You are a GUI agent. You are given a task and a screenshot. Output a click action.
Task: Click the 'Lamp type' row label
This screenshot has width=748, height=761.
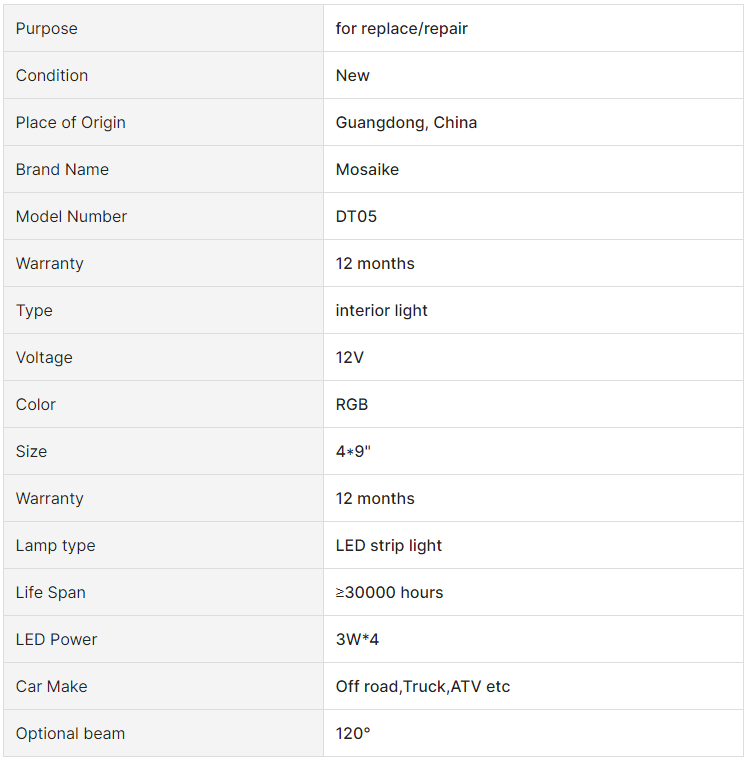pos(55,546)
